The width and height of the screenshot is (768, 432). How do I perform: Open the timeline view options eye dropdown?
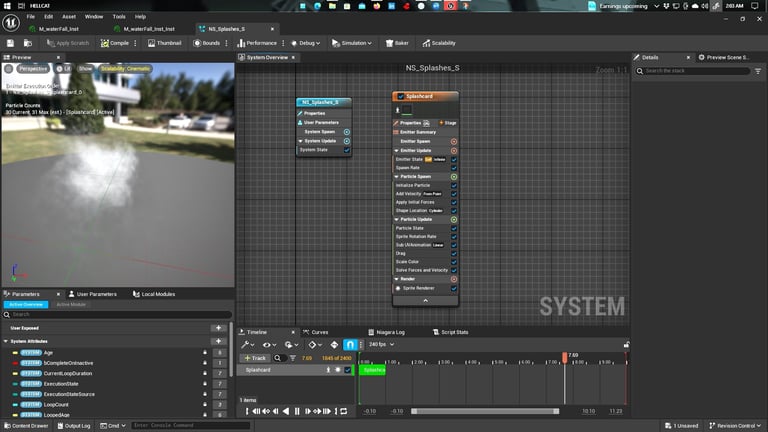269,345
